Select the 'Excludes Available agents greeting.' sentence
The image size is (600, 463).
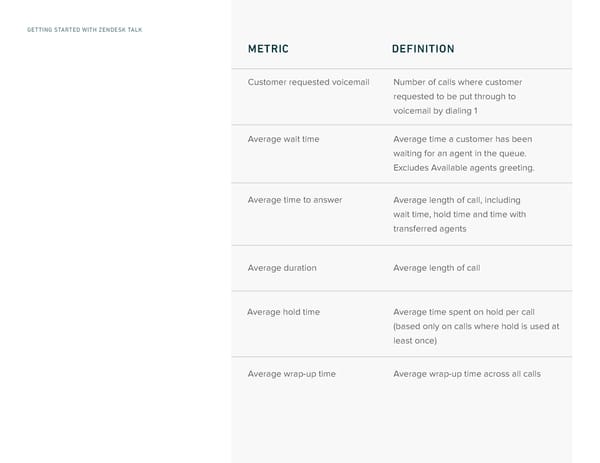coord(464,168)
